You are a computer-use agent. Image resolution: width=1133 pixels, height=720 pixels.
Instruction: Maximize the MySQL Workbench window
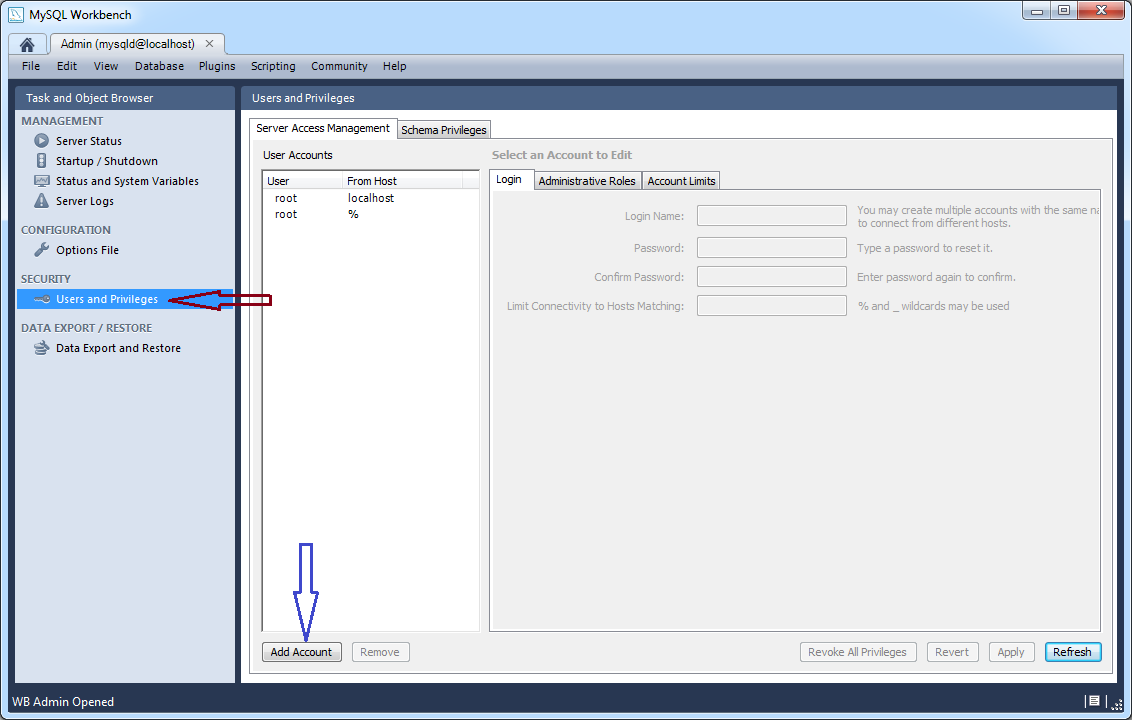coord(1064,10)
